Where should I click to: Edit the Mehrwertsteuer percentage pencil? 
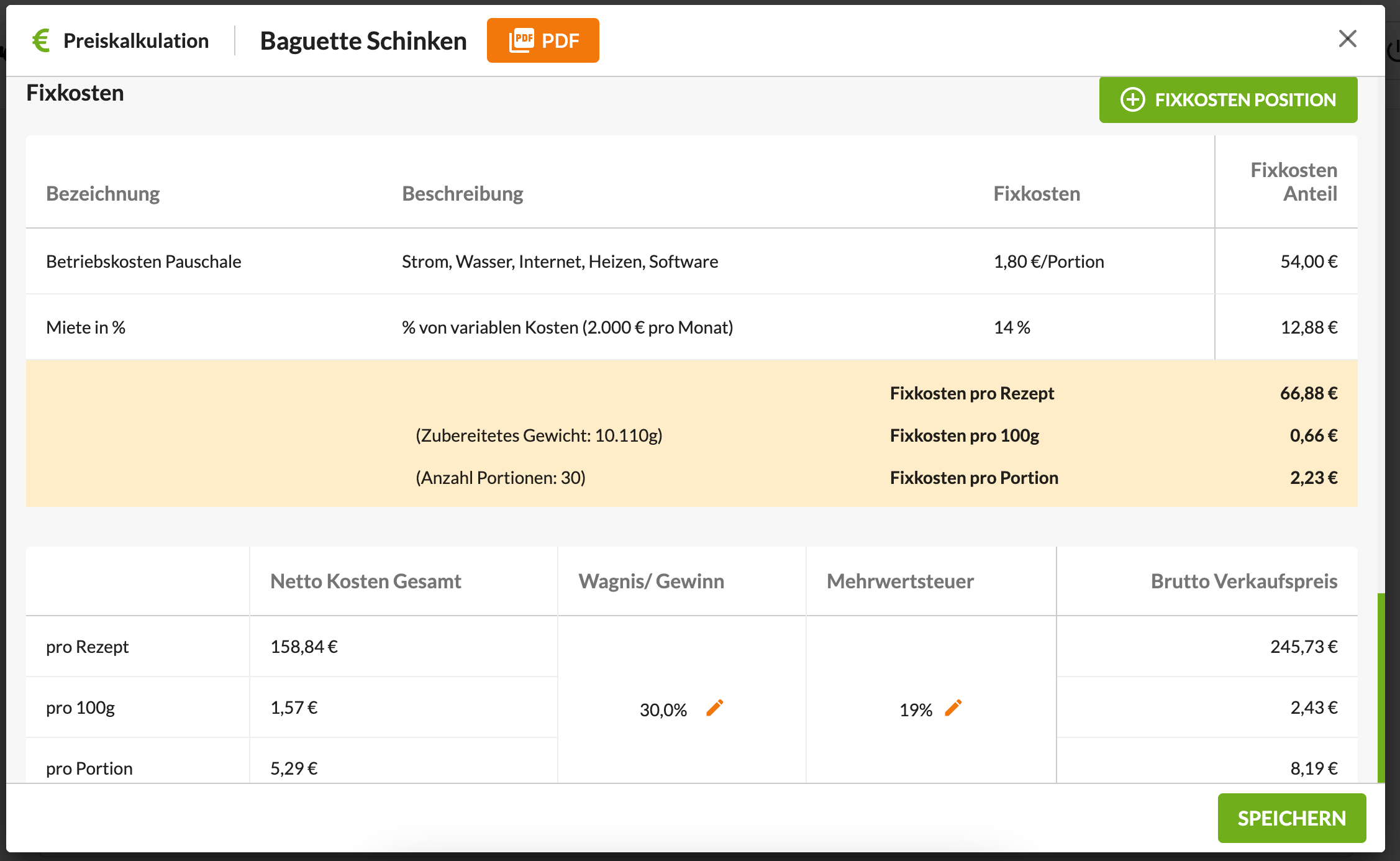pyautogui.click(x=953, y=708)
